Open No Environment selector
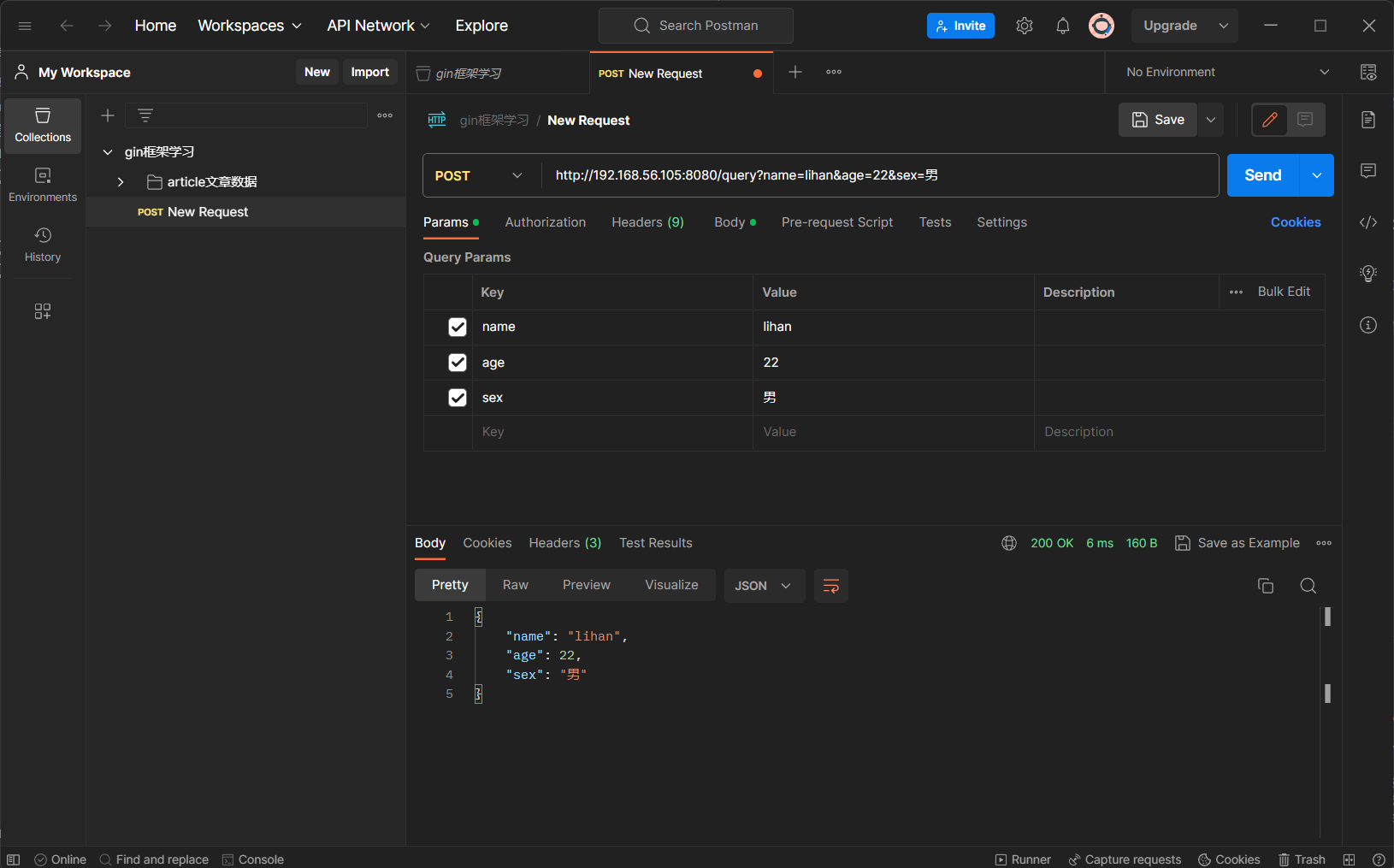 [1227, 72]
